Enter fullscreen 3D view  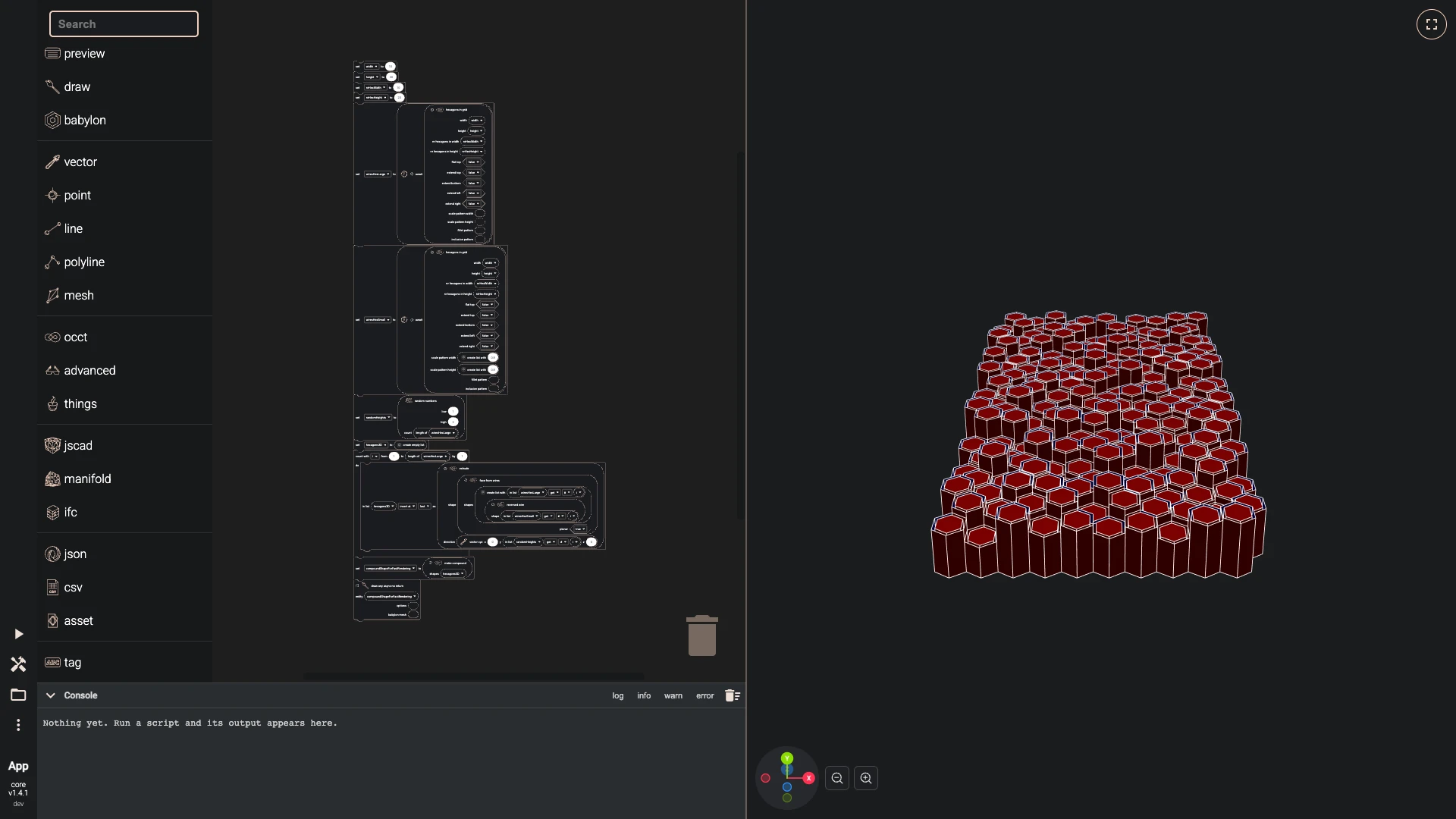[x=1432, y=24]
